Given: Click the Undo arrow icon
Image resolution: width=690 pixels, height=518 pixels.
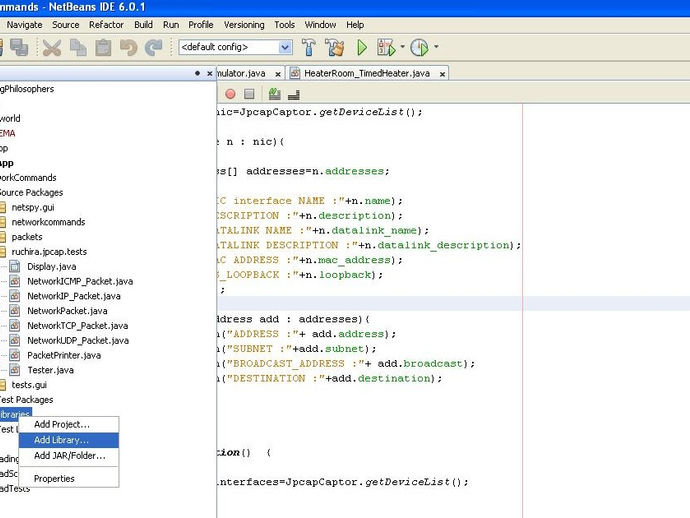Looking at the screenshot, I should [x=128, y=47].
